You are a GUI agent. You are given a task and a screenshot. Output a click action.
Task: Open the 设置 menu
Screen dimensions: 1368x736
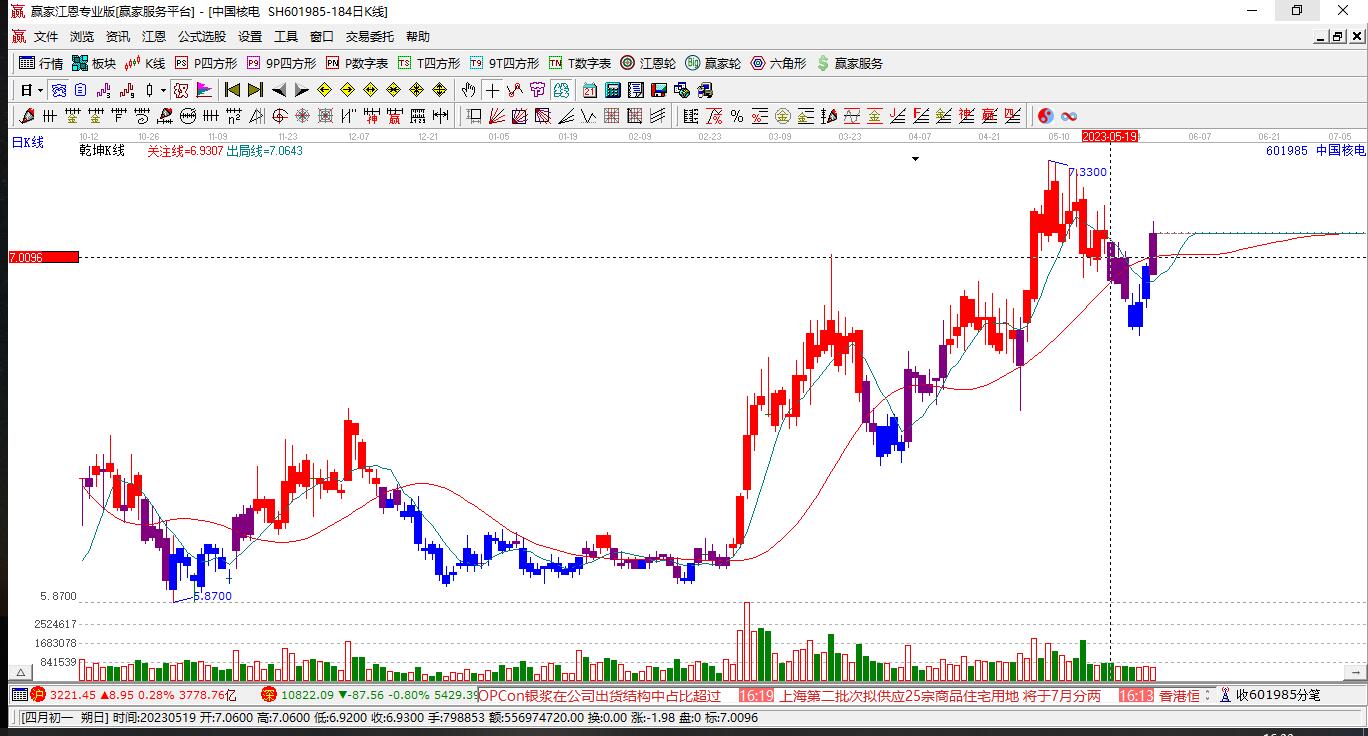pyautogui.click(x=250, y=37)
